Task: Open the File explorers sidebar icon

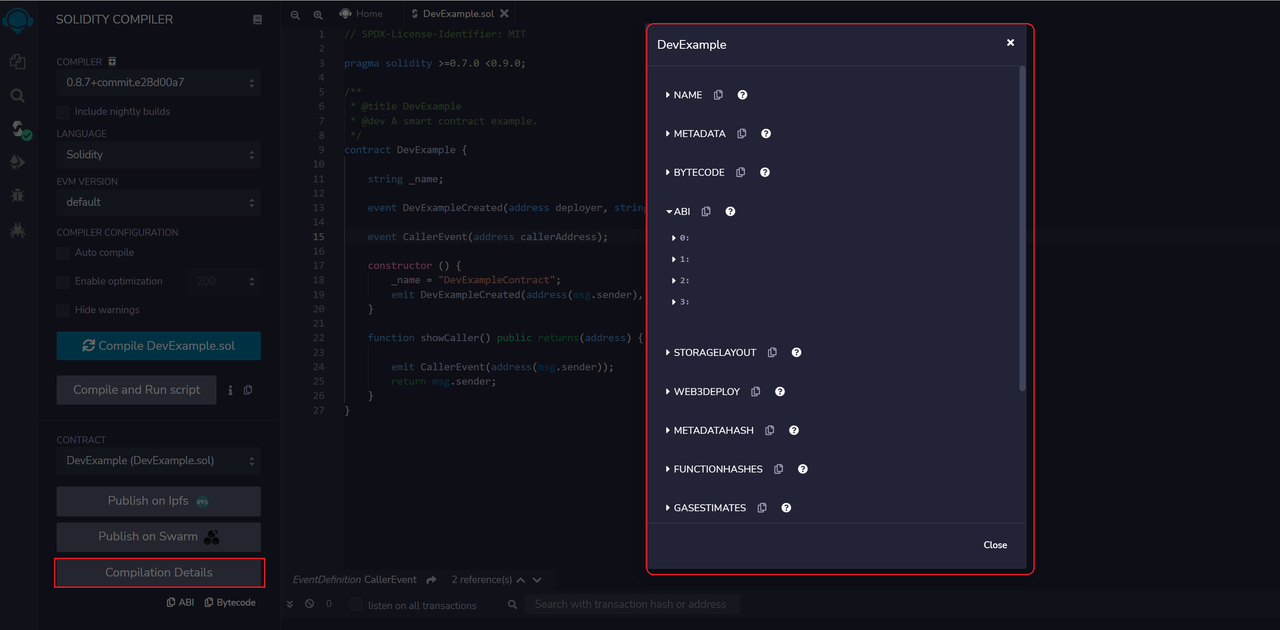Action: coord(17,62)
